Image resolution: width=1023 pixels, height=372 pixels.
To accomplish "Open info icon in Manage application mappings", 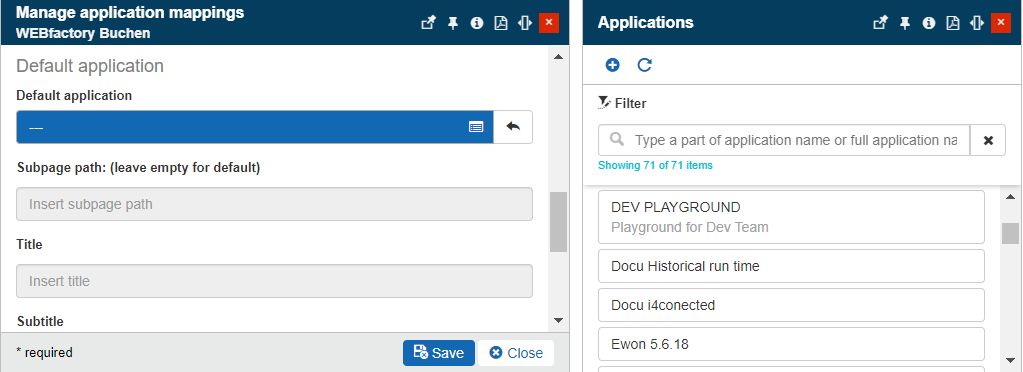I will 477,23.
